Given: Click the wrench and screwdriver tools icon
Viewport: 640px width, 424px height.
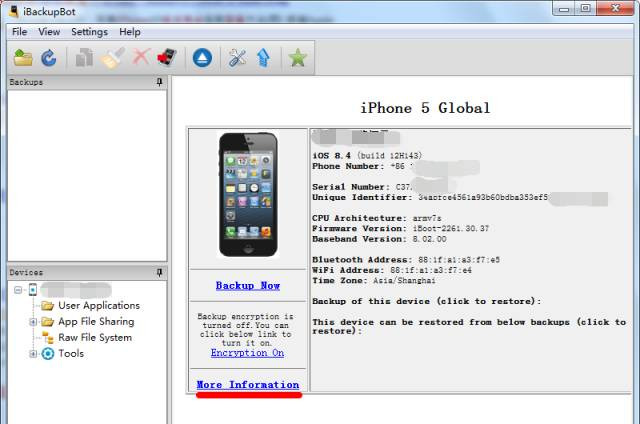Looking at the screenshot, I should pos(238,58).
